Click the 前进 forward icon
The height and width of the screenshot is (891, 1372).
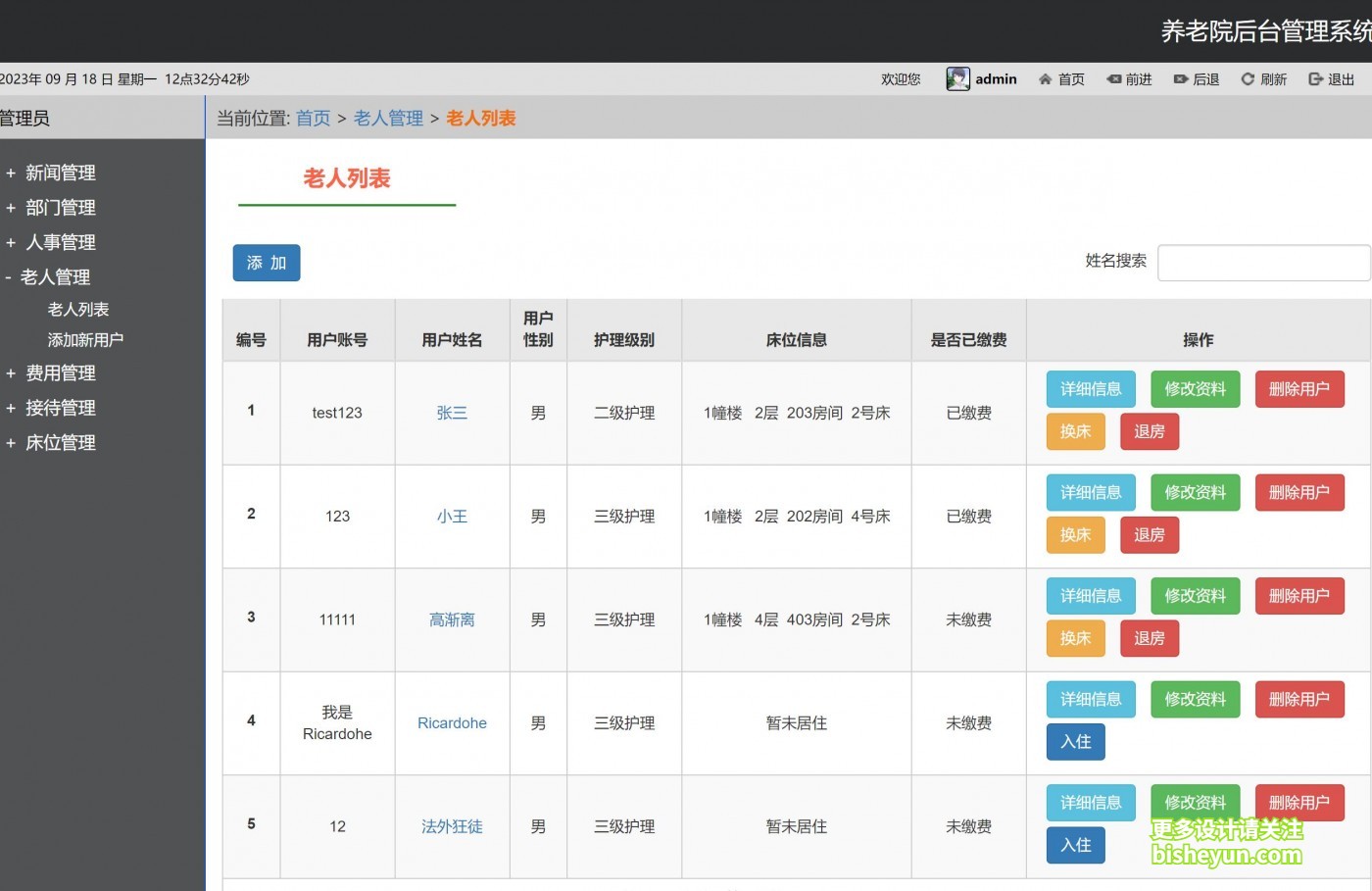(x=1114, y=79)
